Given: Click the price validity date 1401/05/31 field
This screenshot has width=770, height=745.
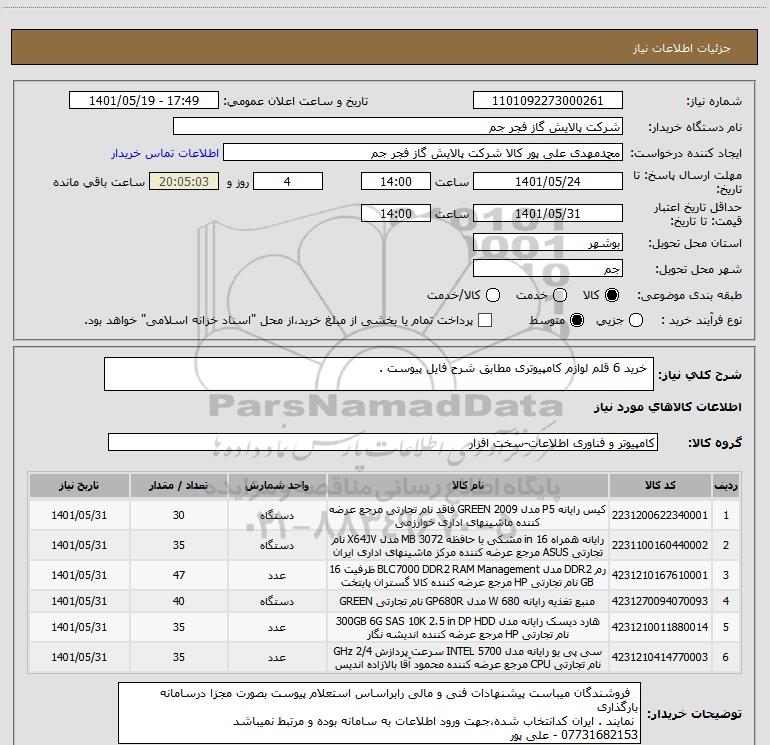Looking at the screenshot, I should [x=548, y=213].
